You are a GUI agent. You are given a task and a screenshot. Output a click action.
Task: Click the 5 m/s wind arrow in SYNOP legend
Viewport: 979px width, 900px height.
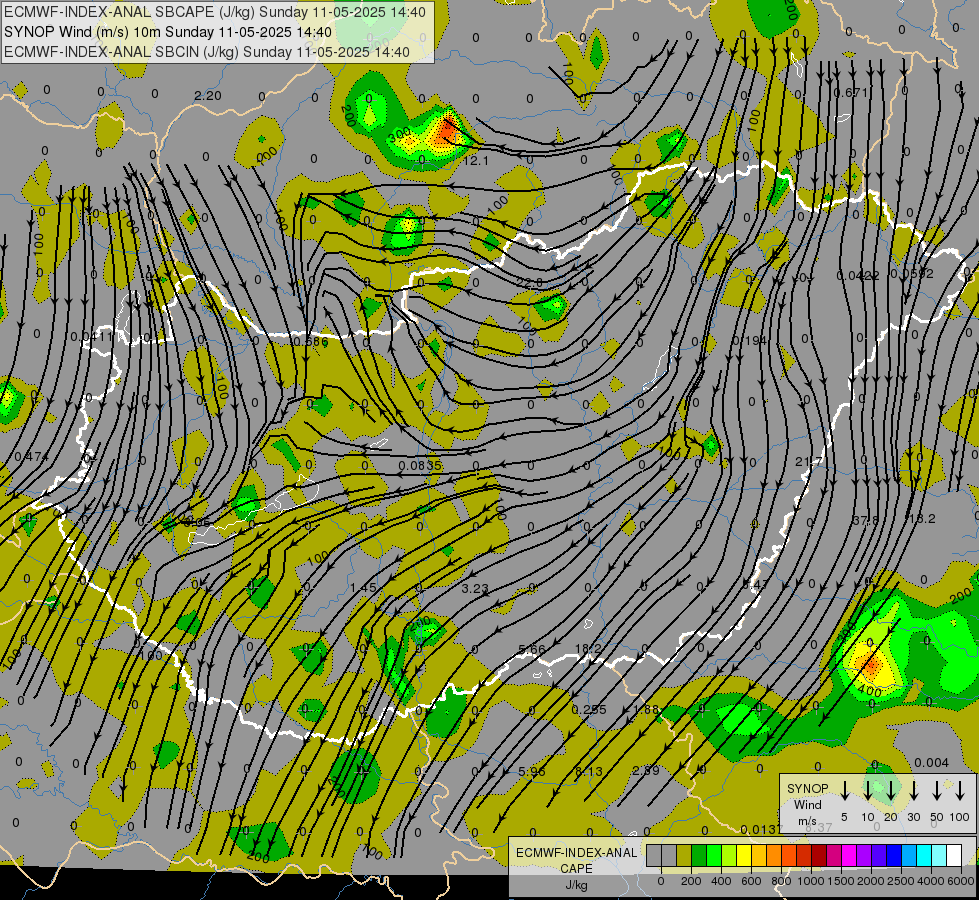pos(844,791)
